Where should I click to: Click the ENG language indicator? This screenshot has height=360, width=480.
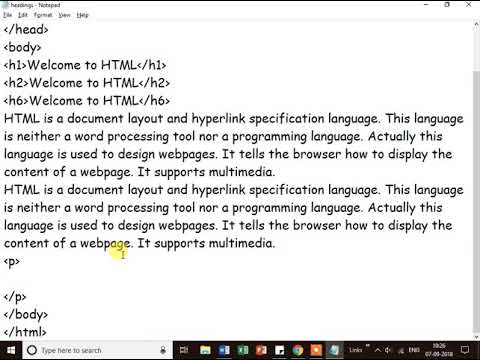tap(414, 350)
